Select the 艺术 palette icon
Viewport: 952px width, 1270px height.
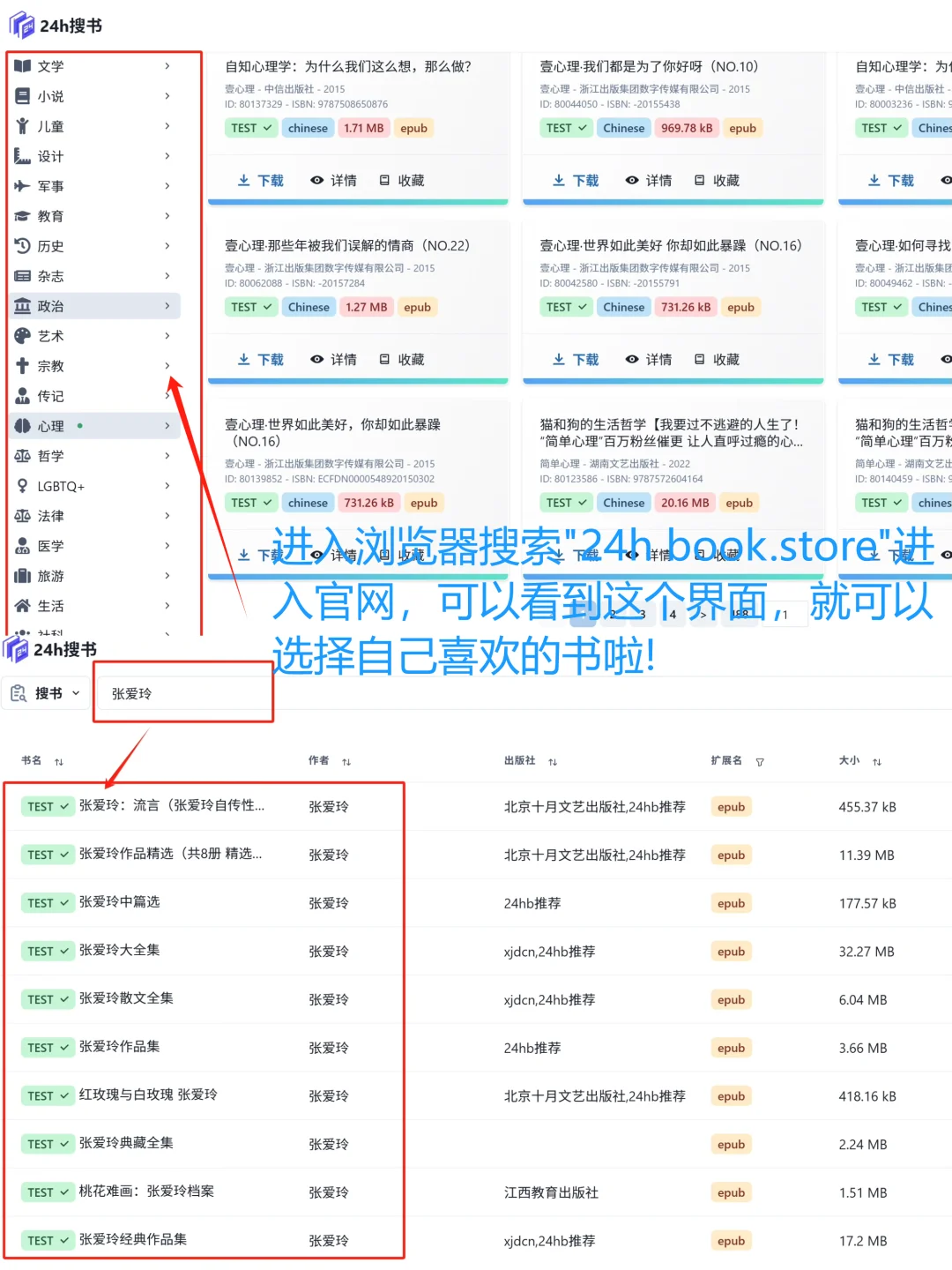click(x=23, y=336)
